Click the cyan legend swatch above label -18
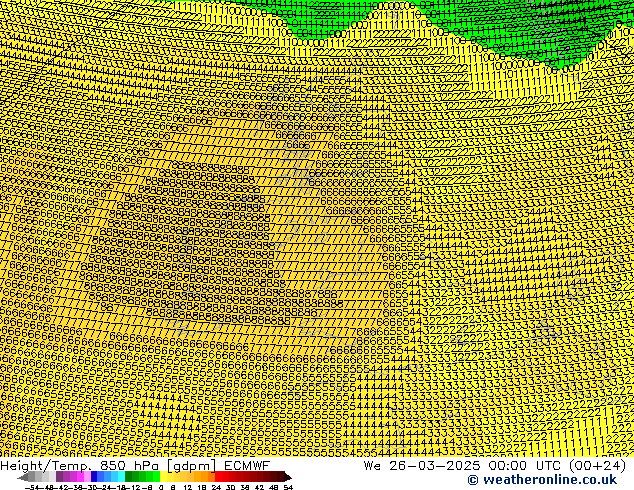Screen dimensions: 634x490 click(x=121, y=476)
